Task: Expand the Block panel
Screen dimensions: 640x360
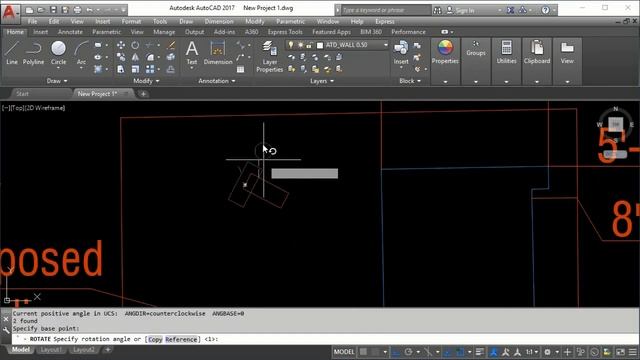Action: [410, 81]
